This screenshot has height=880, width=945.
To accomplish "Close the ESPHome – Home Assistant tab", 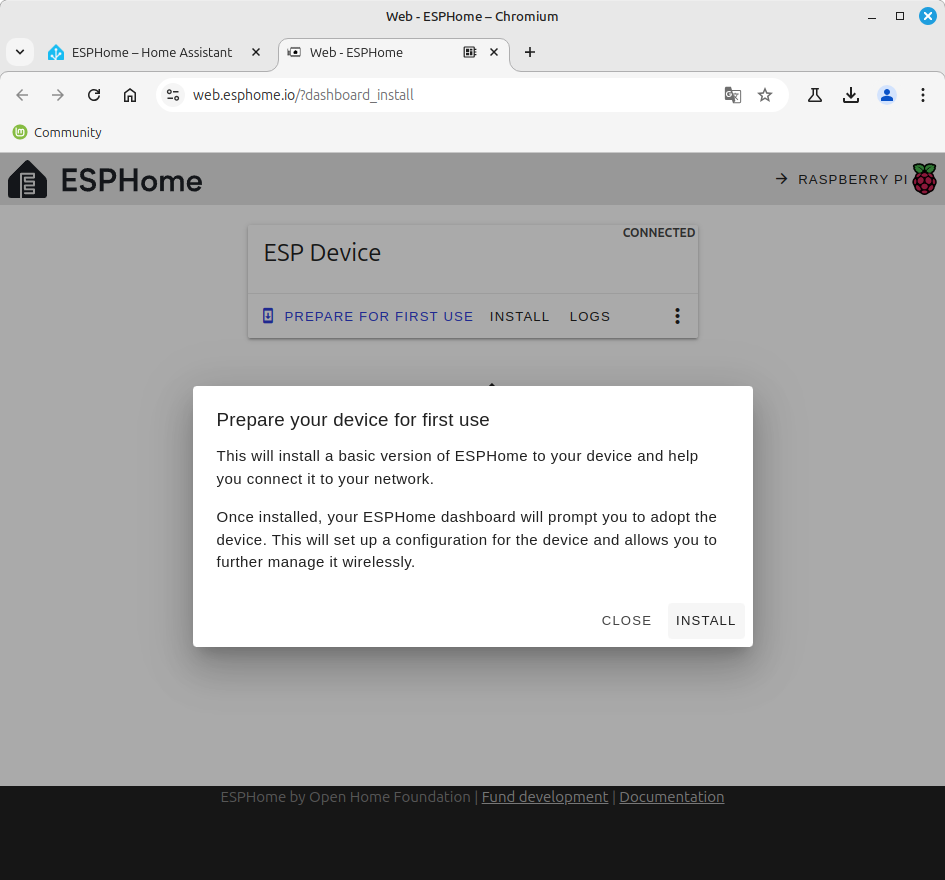I will tap(256, 52).
